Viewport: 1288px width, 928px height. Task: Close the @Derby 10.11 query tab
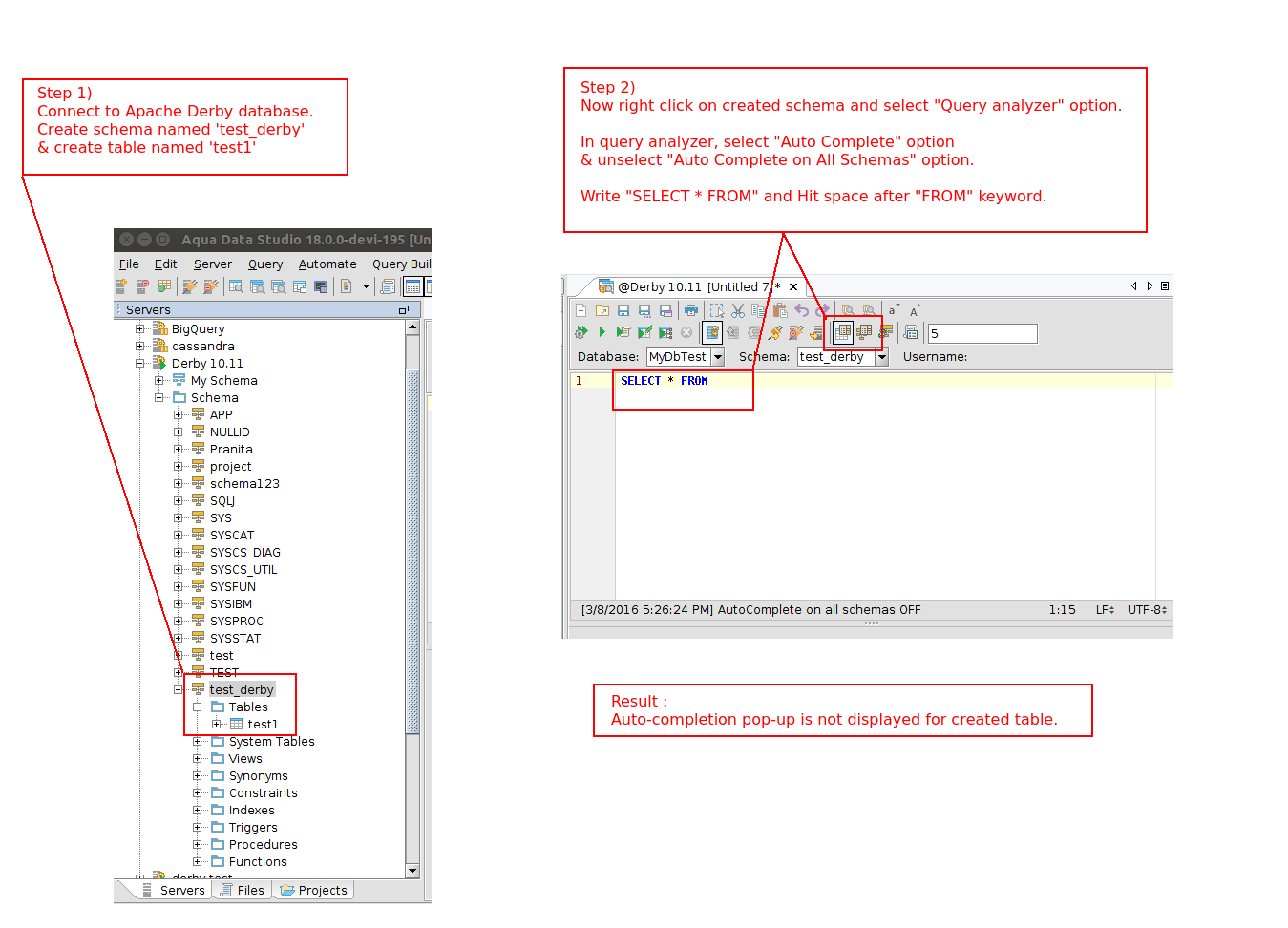pos(793,286)
